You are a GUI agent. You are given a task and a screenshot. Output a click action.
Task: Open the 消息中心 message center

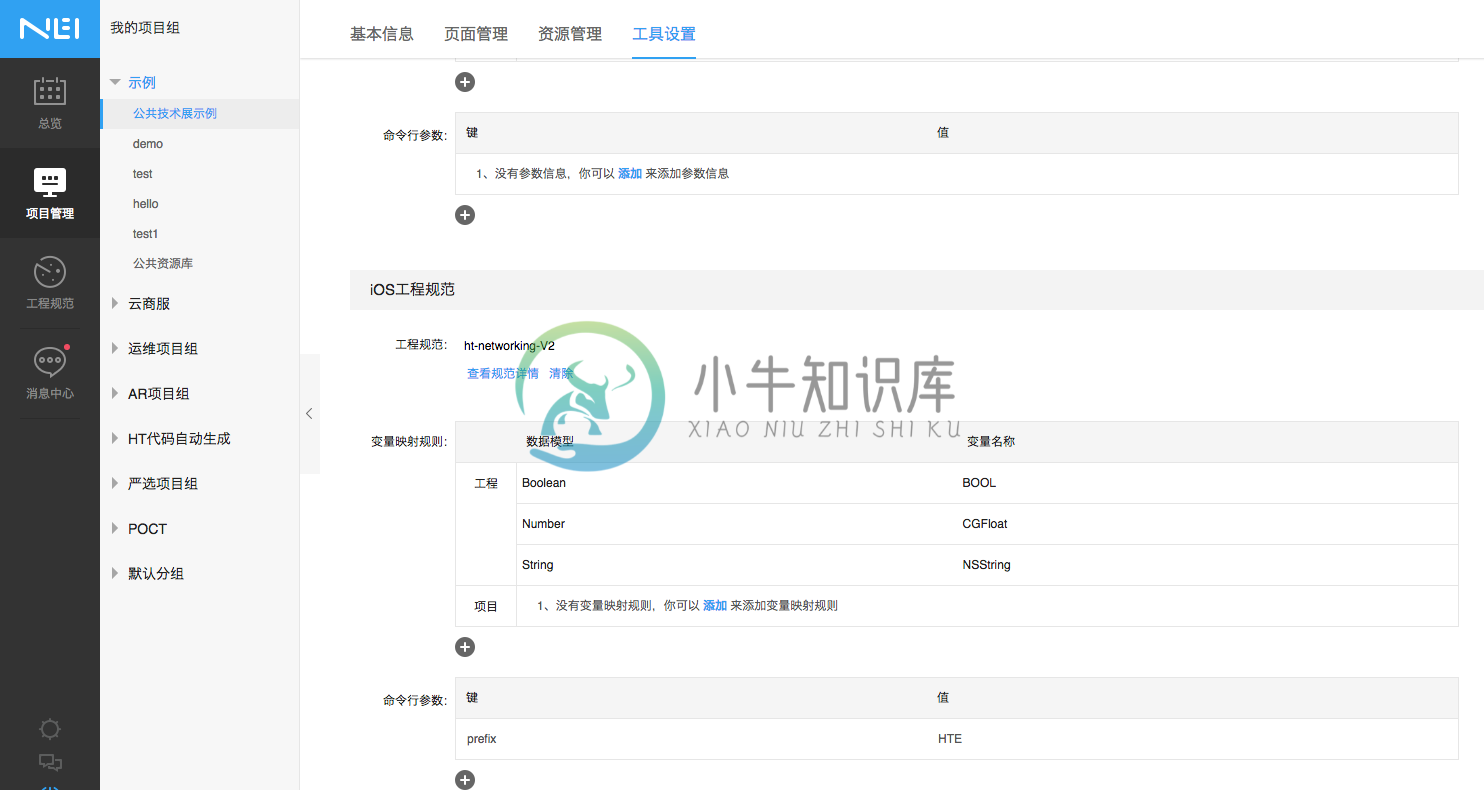click(x=50, y=373)
